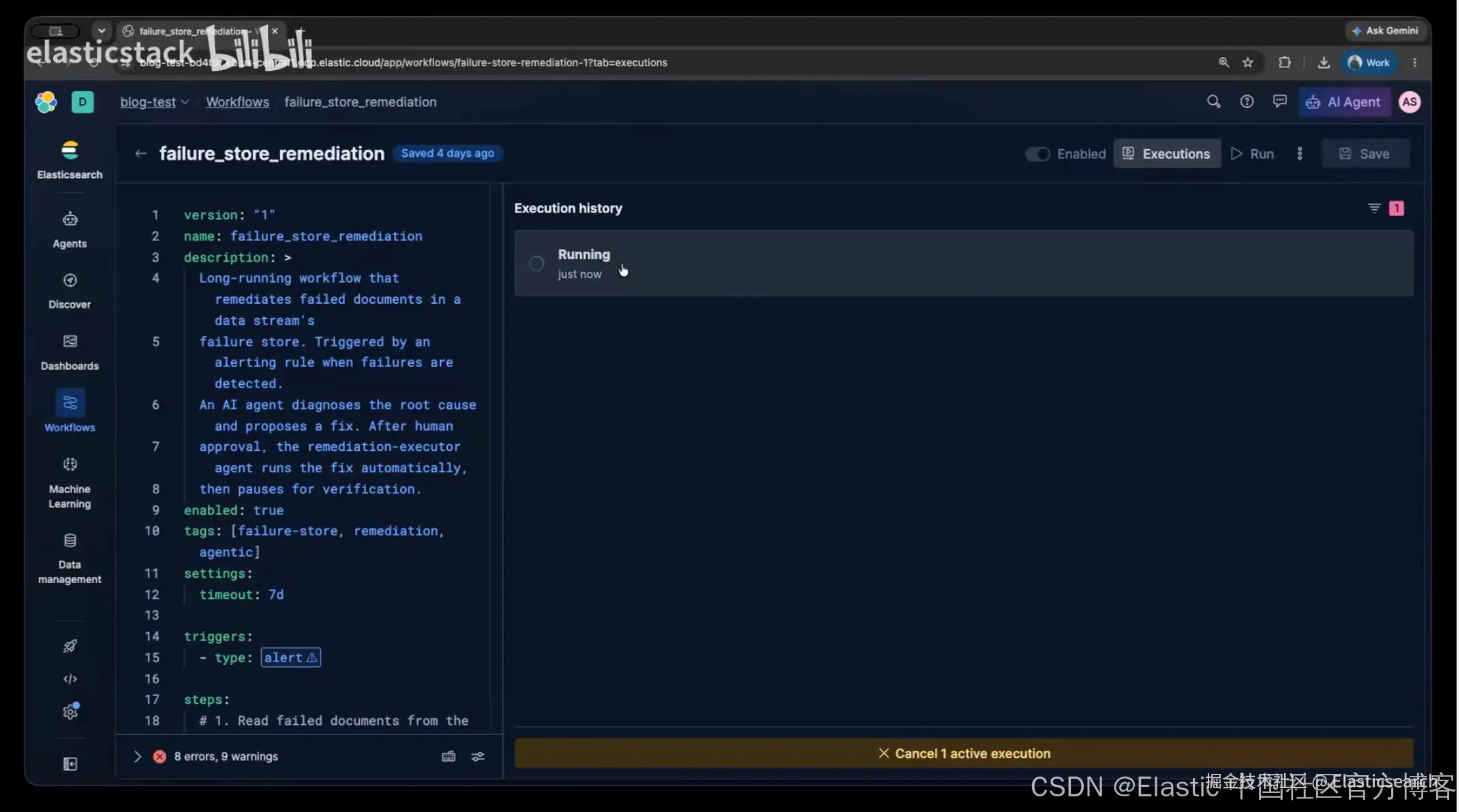Switch to the Executions tab

click(x=1167, y=154)
